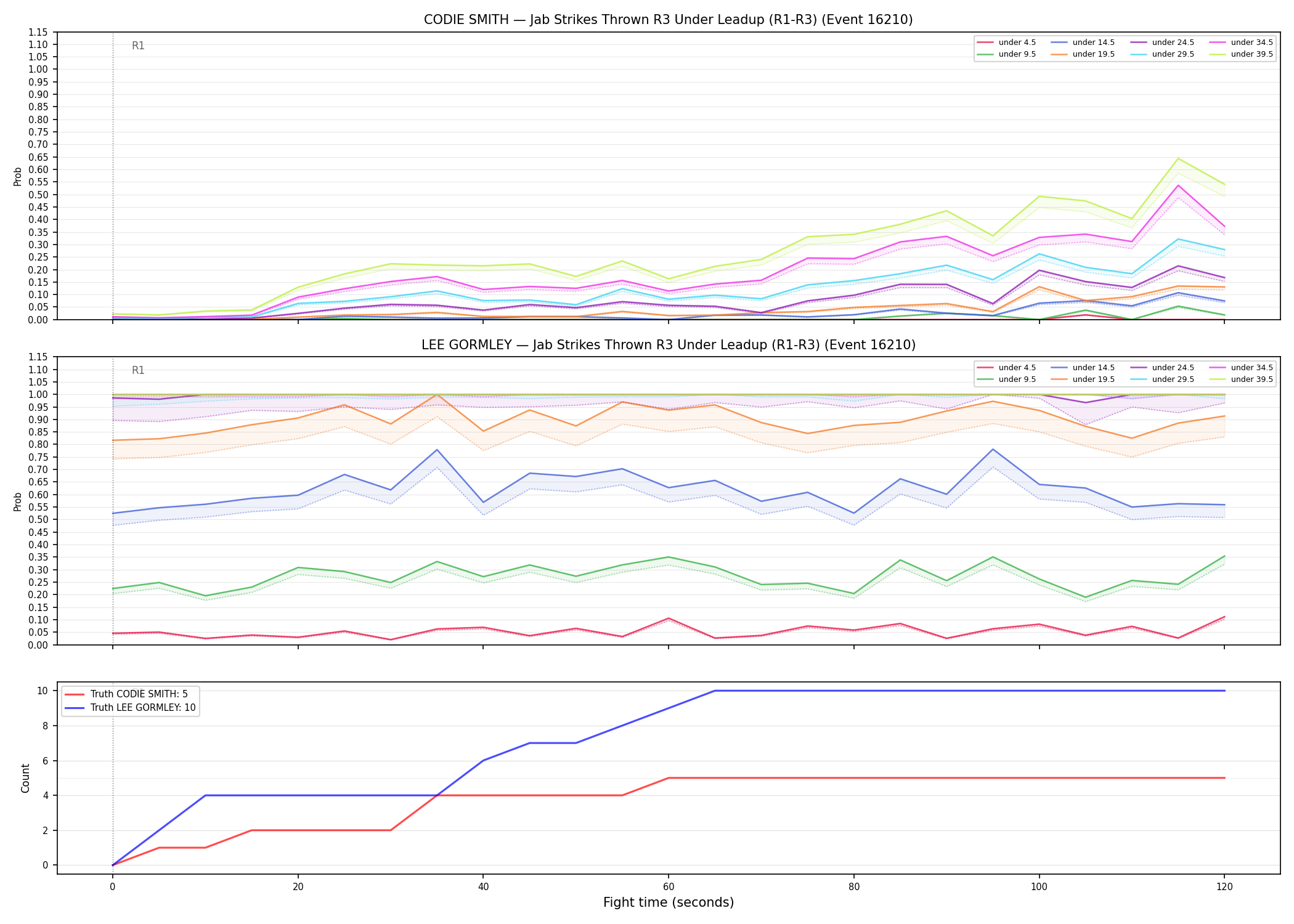Click the 'Fight time (seconds)' axis label
The image size is (1294, 924).
(x=668, y=902)
